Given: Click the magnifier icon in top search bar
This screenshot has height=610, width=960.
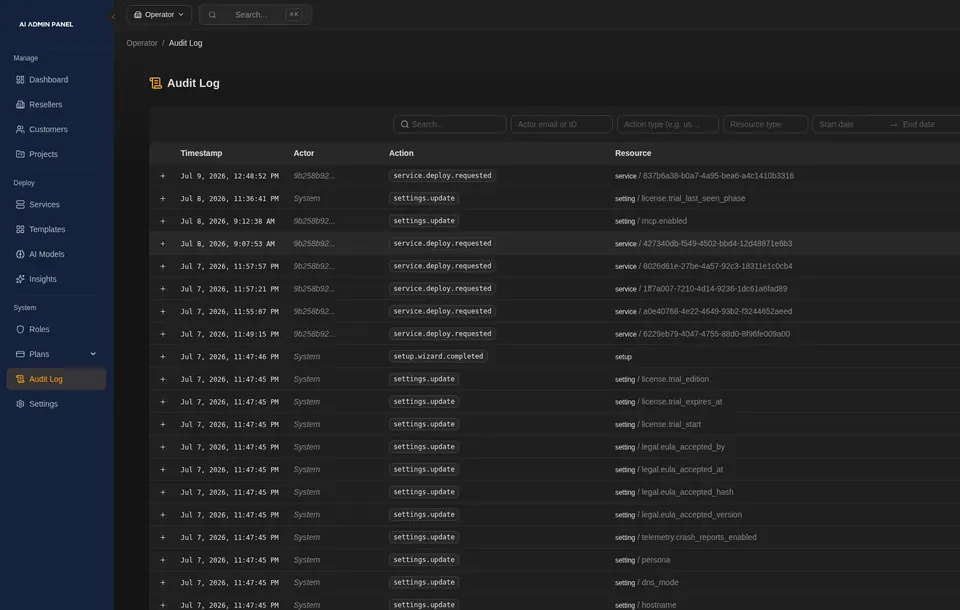Looking at the screenshot, I should [212, 15].
